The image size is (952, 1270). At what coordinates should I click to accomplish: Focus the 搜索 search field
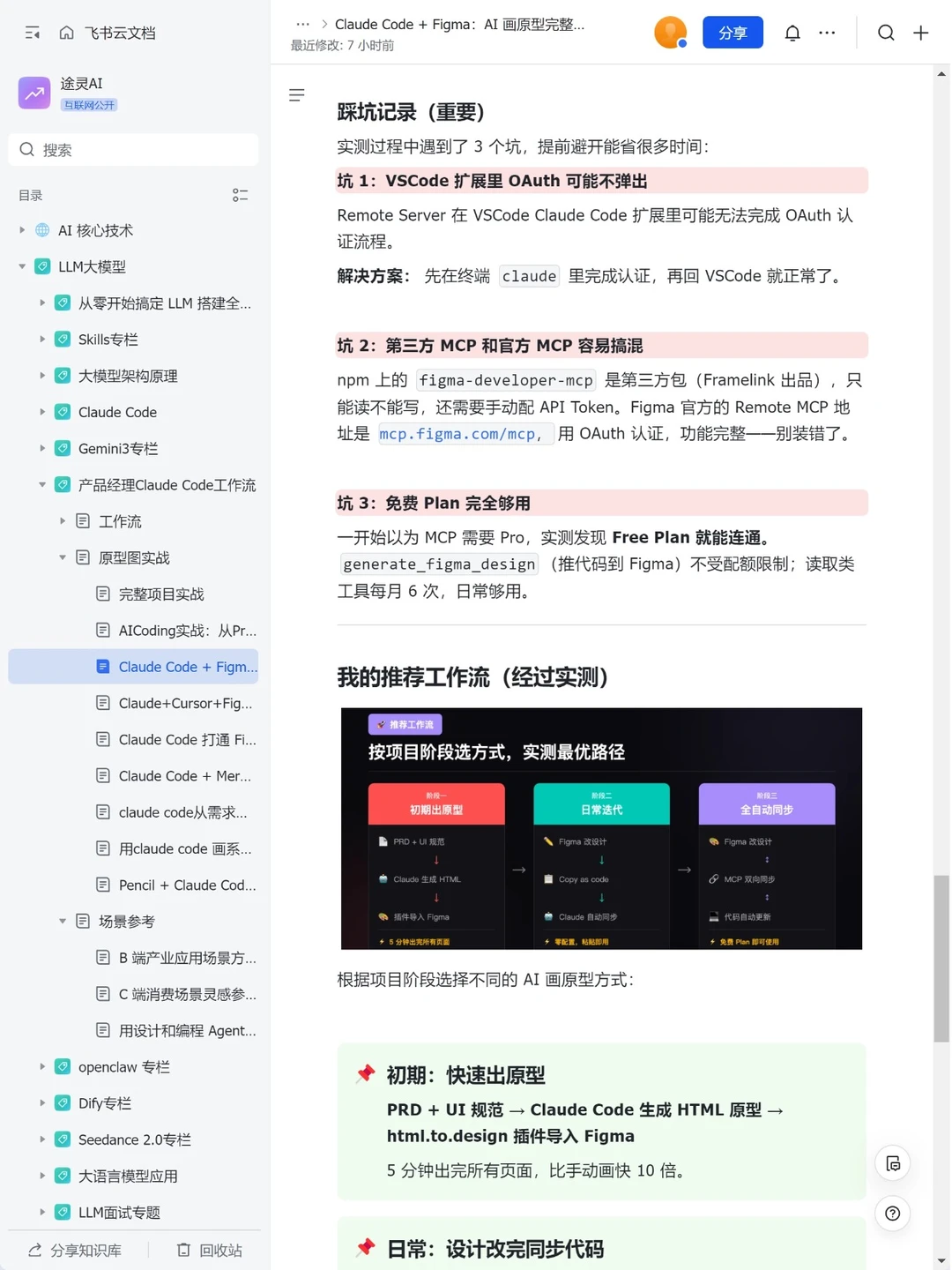[133, 150]
